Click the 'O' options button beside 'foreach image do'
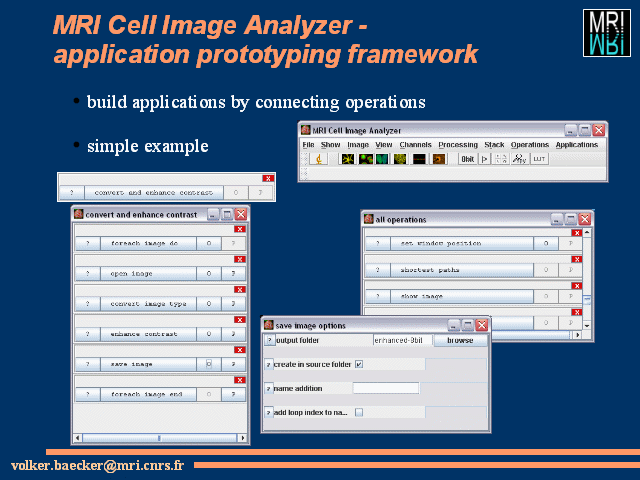The height and width of the screenshot is (480, 640). point(209,243)
